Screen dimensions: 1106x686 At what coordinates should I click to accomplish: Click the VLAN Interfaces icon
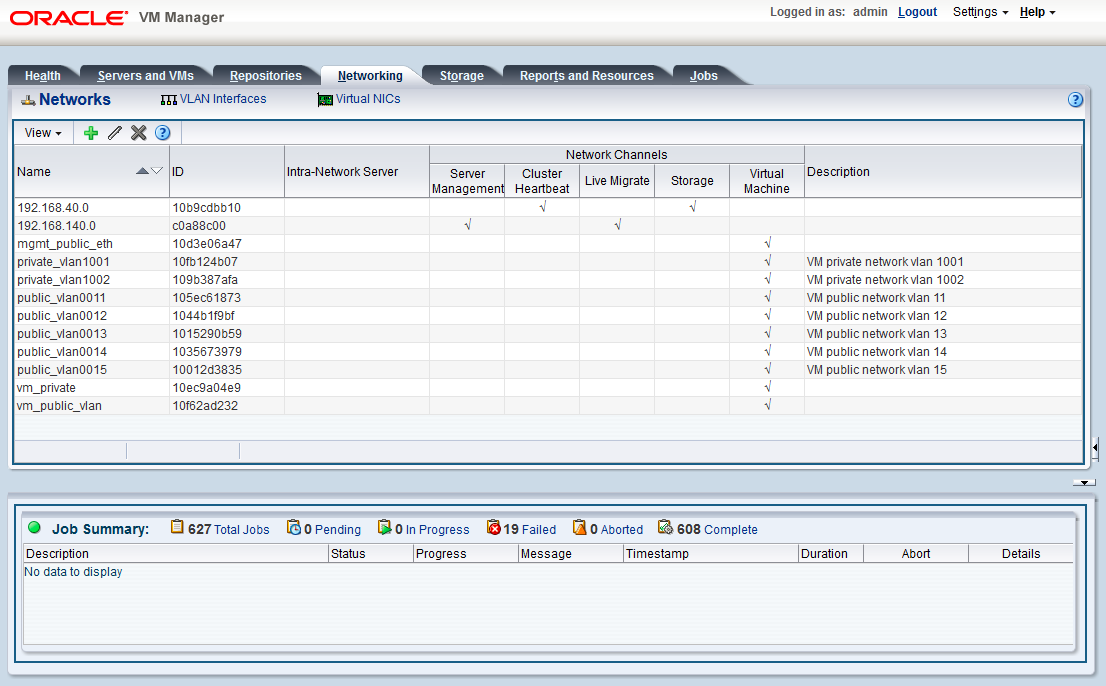[167, 99]
